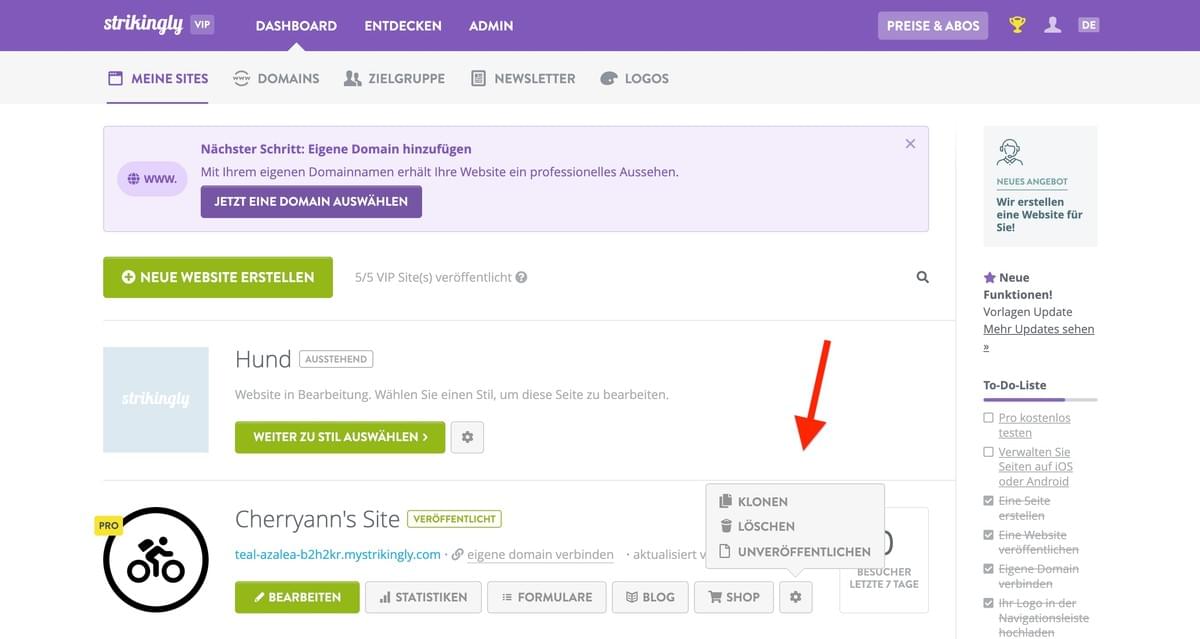The height and width of the screenshot is (639, 1200).
Task: Toggle Eine Website veröffentlichen checkbox
Action: click(989, 535)
